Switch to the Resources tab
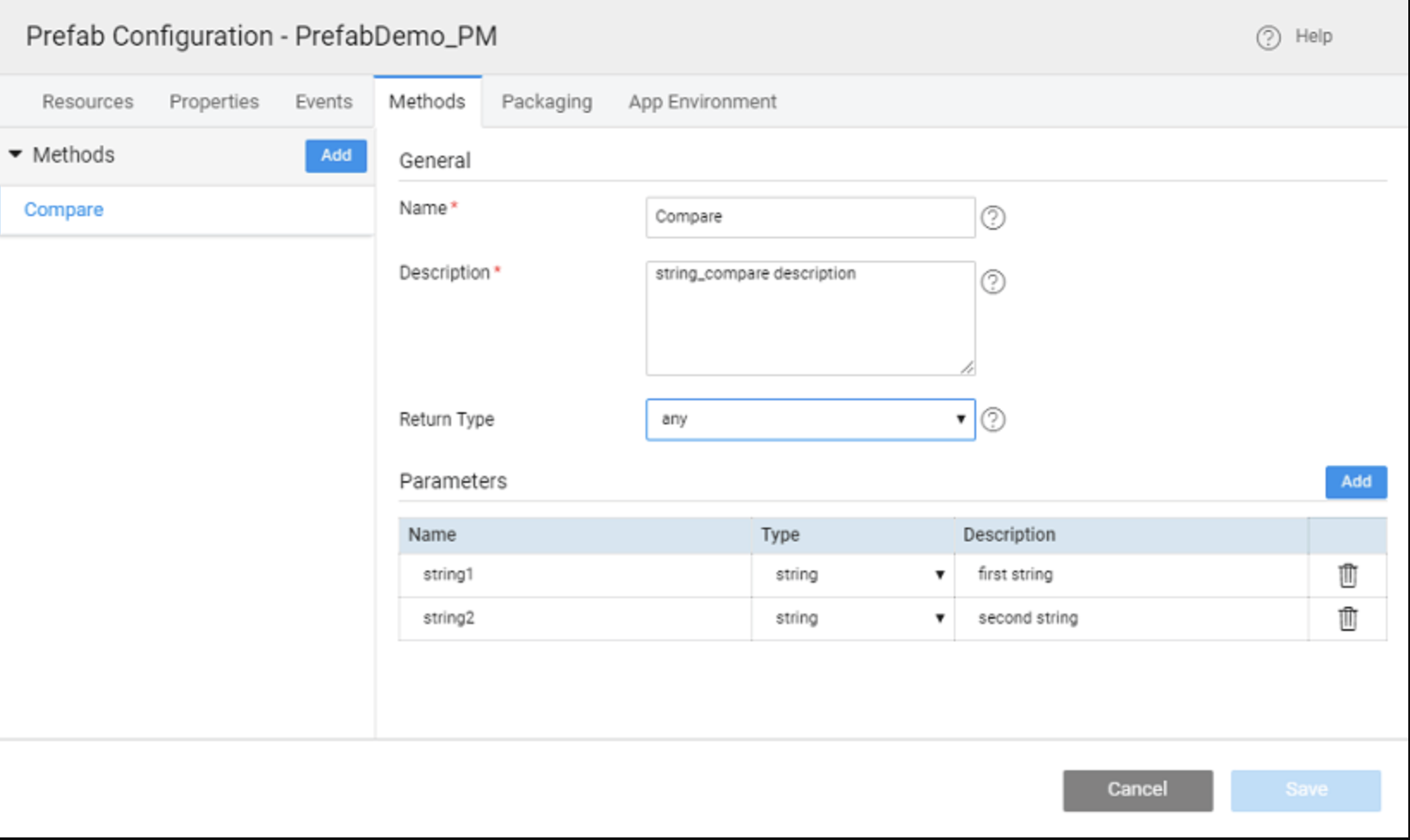The height and width of the screenshot is (840, 1410). pyautogui.click(x=88, y=102)
